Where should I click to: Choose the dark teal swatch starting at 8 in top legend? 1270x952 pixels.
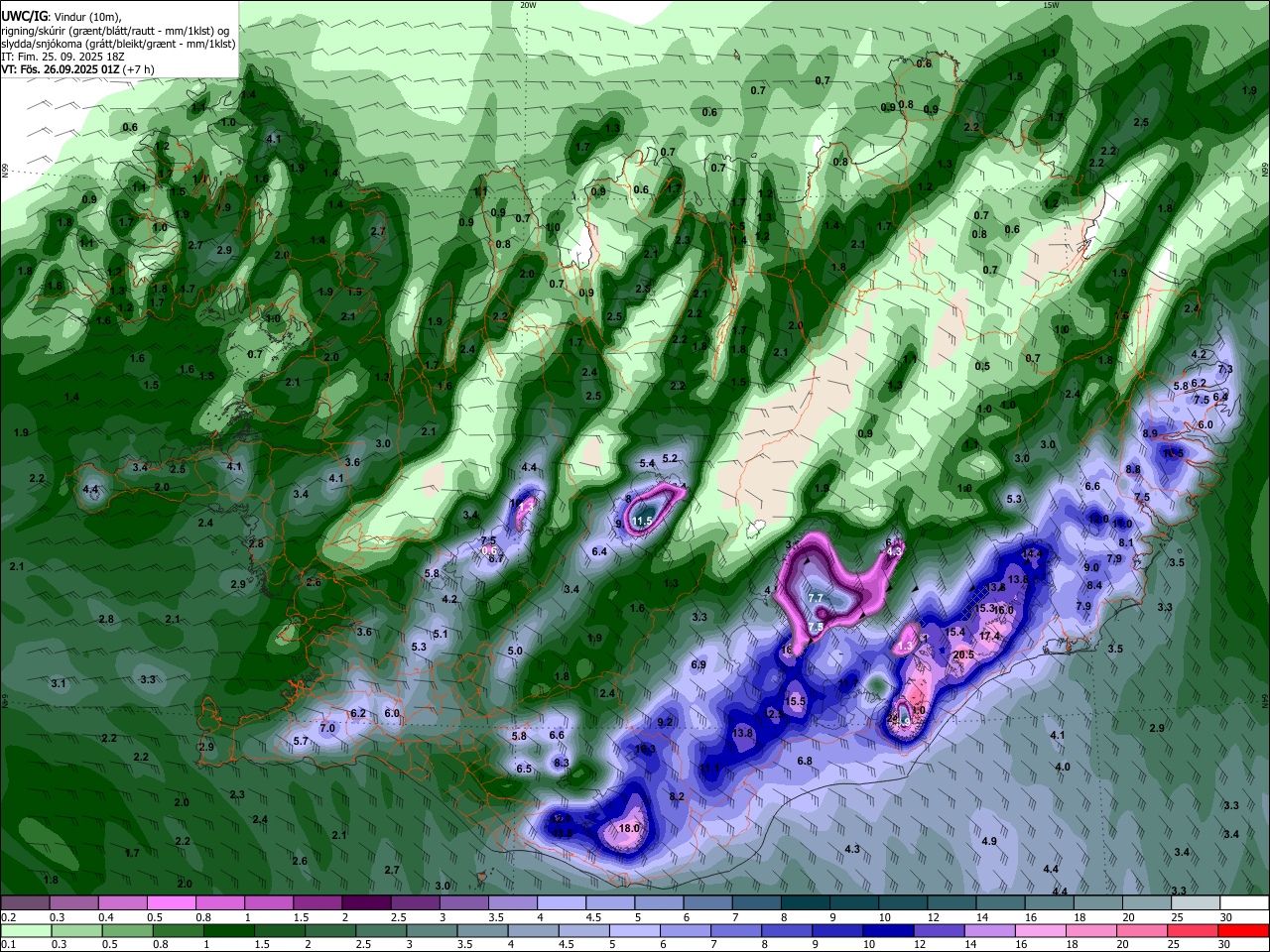(806, 903)
